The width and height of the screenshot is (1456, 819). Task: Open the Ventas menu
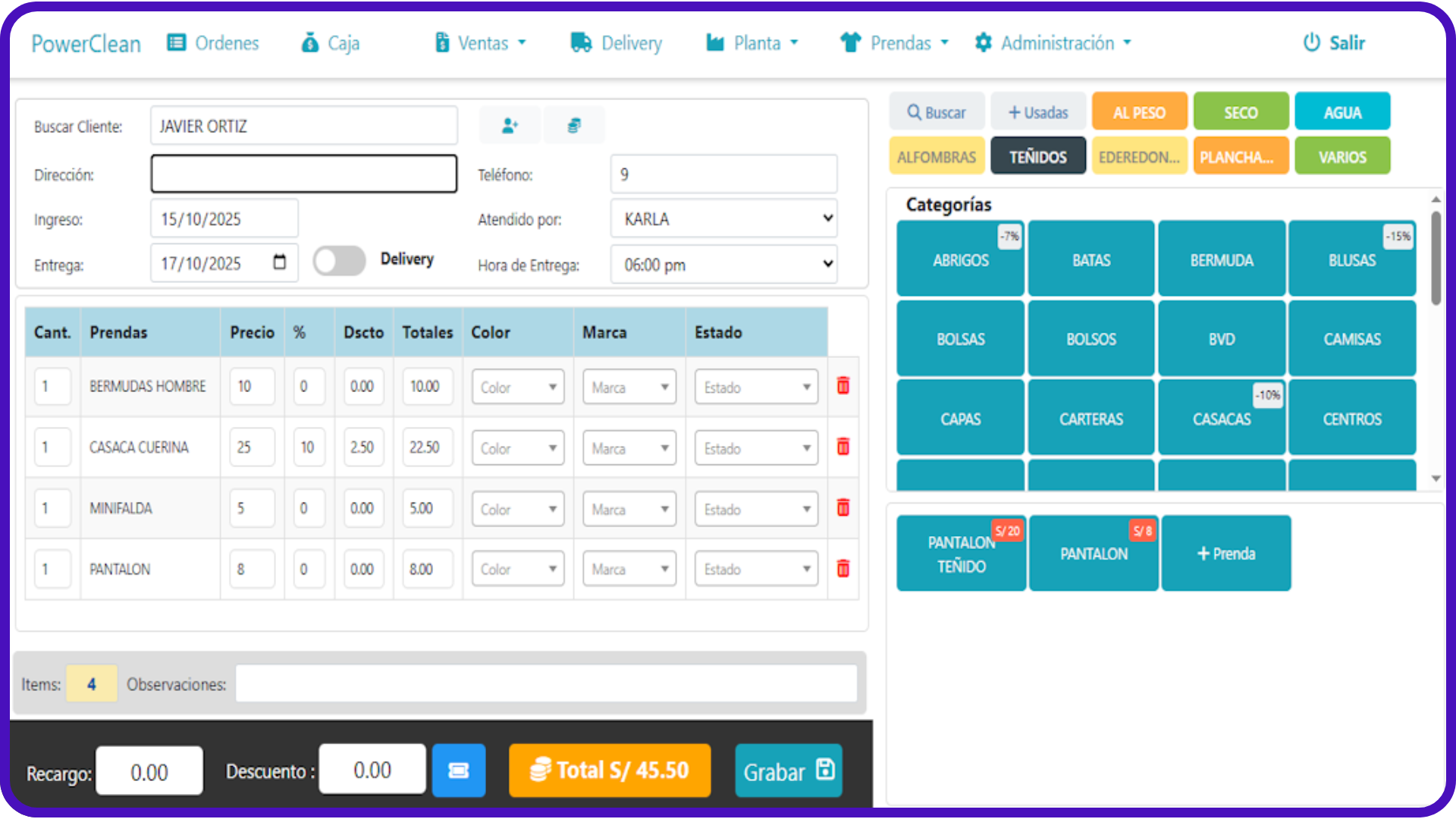point(479,42)
